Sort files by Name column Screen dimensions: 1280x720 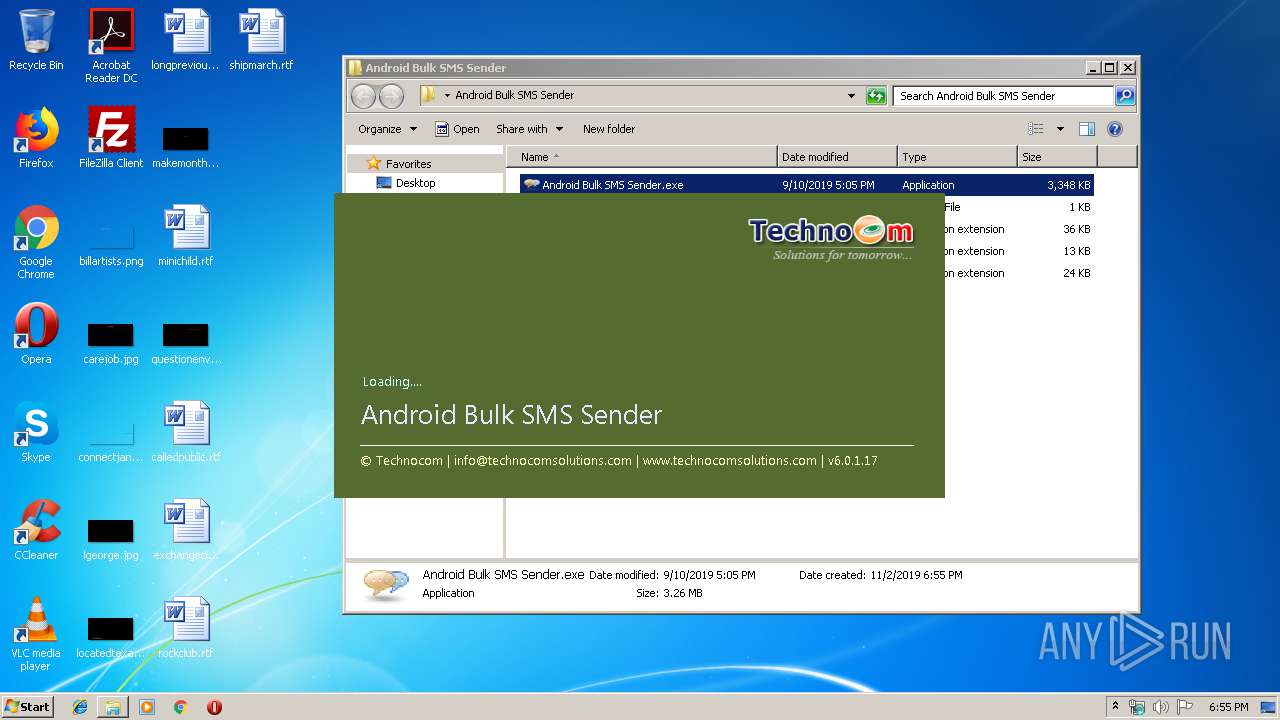pyautogui.click(x=641, y=157)
